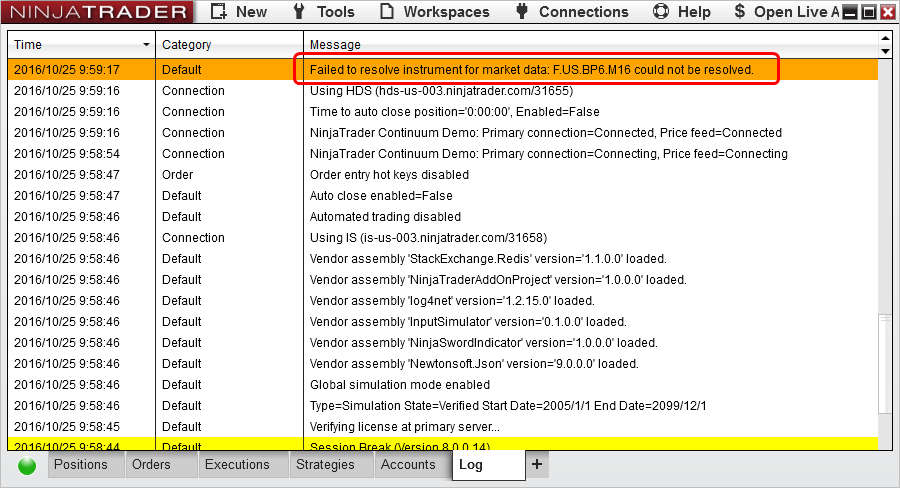
Task: Click the log scroll down arrow
Action: click(885, 51)
